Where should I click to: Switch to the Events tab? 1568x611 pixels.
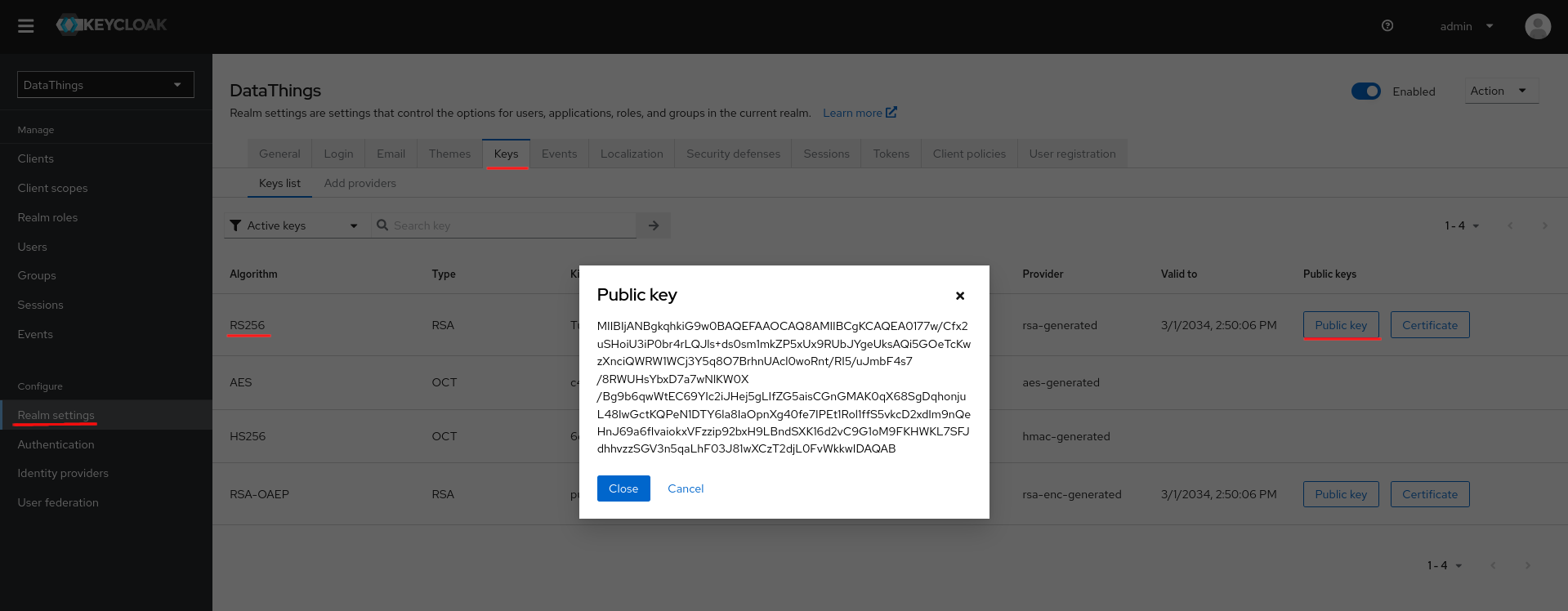coord(559,154)
